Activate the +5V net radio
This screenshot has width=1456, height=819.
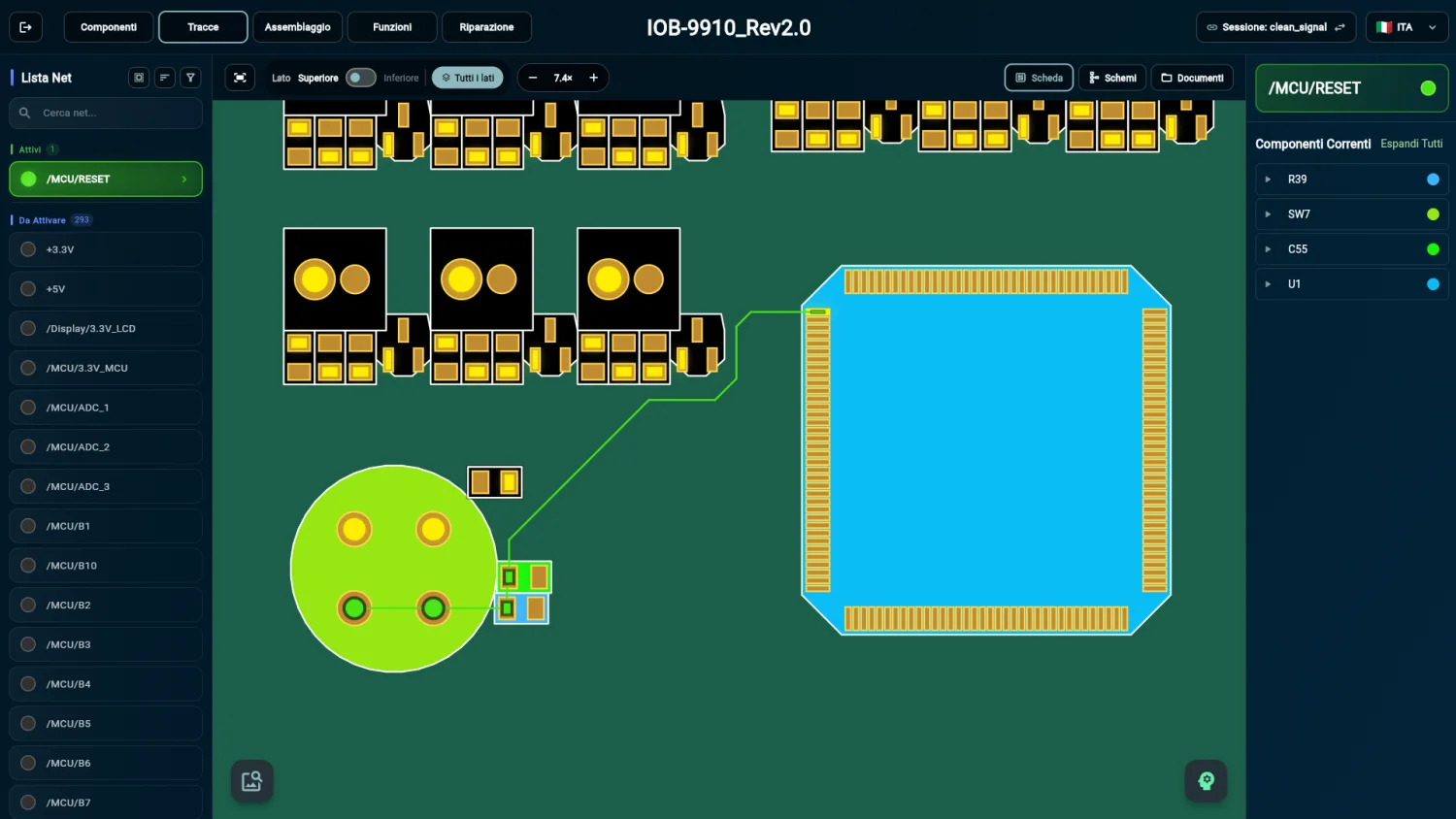(28, 289)
